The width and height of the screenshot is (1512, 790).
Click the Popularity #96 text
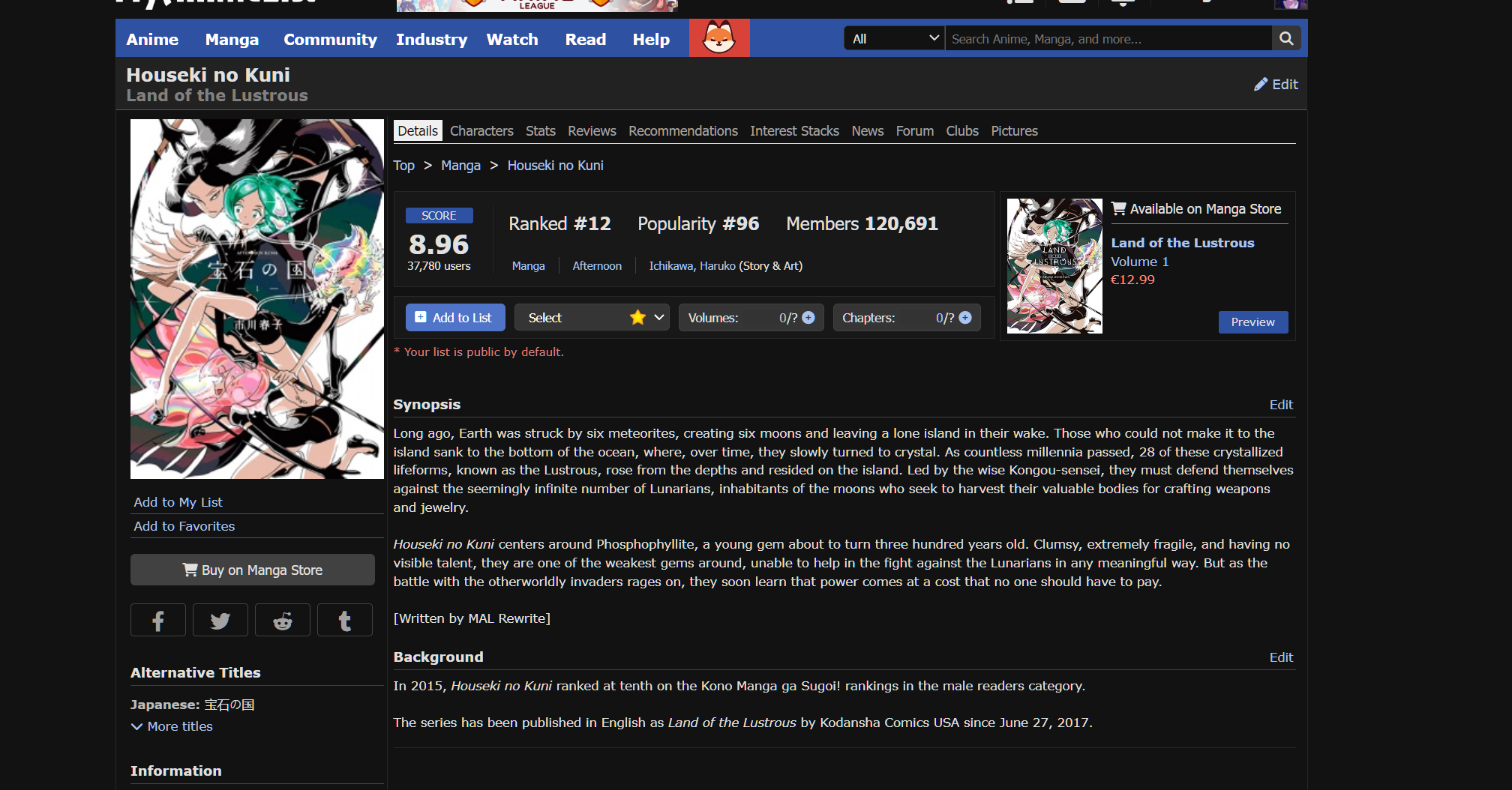(698, 224)
